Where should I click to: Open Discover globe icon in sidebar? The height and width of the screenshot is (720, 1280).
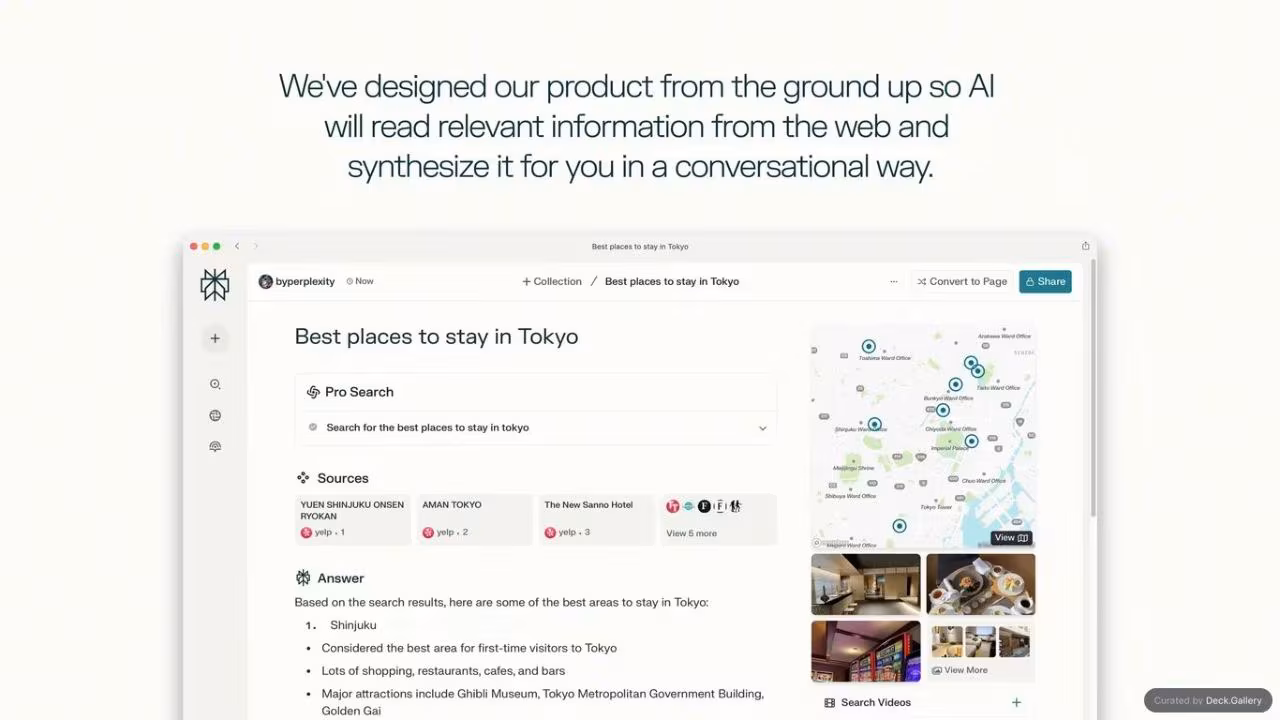pyautogui.click(x=215, y=416)
